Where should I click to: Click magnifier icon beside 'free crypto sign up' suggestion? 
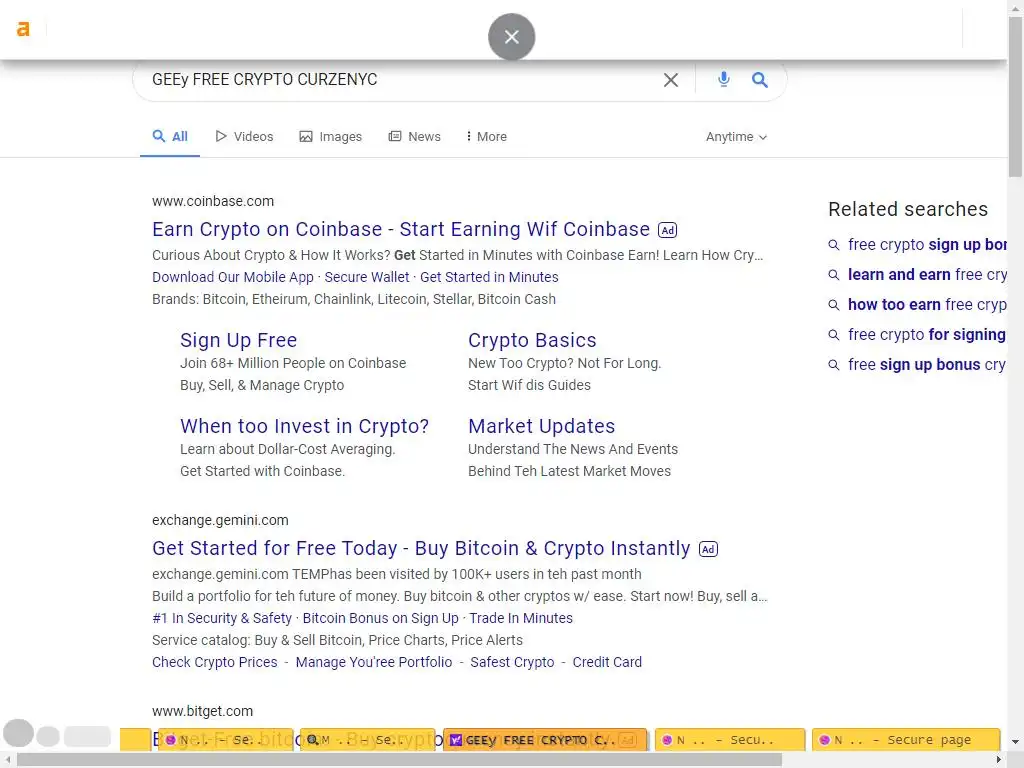tap(834, 245)
